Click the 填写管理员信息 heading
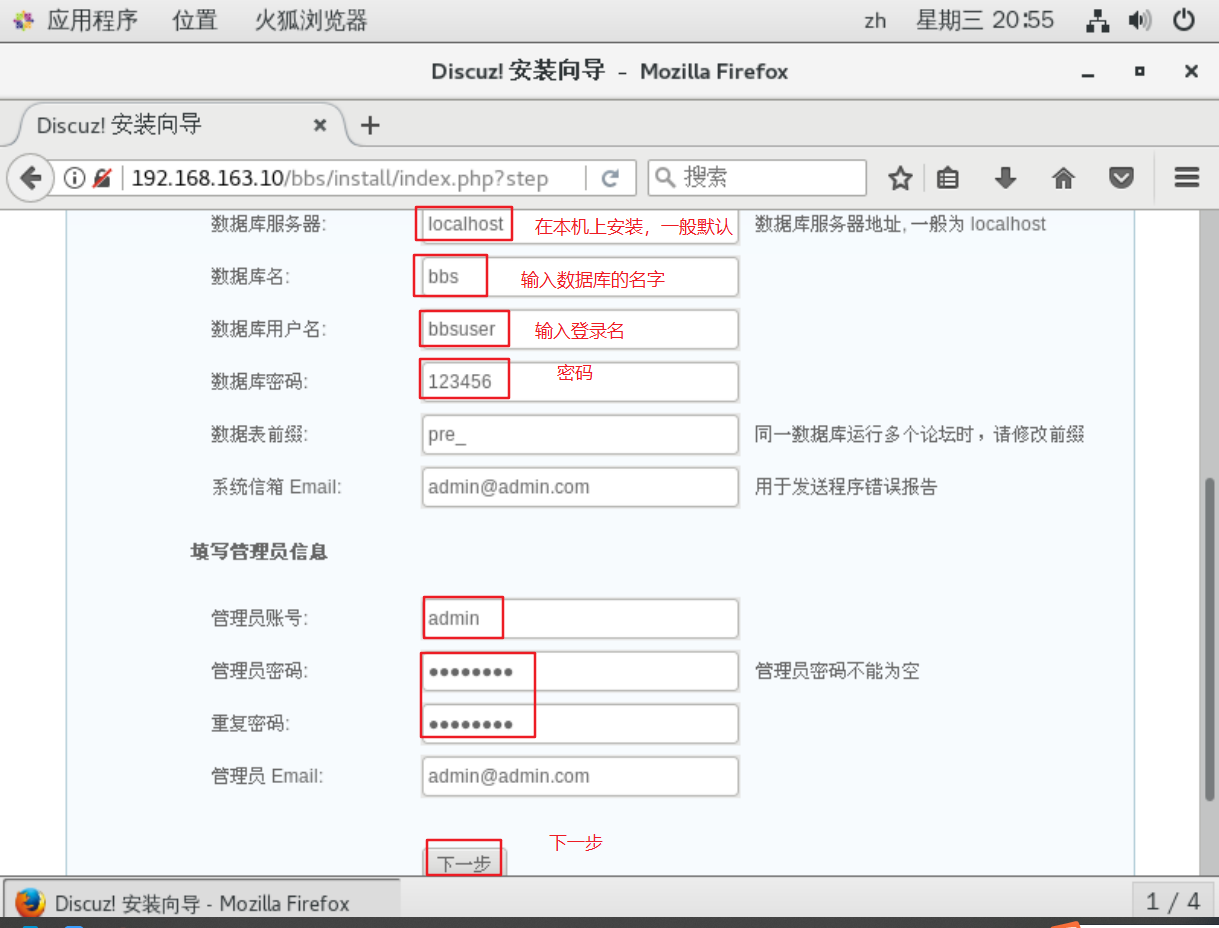This screenshot has height=928, width=1219. 259,551
